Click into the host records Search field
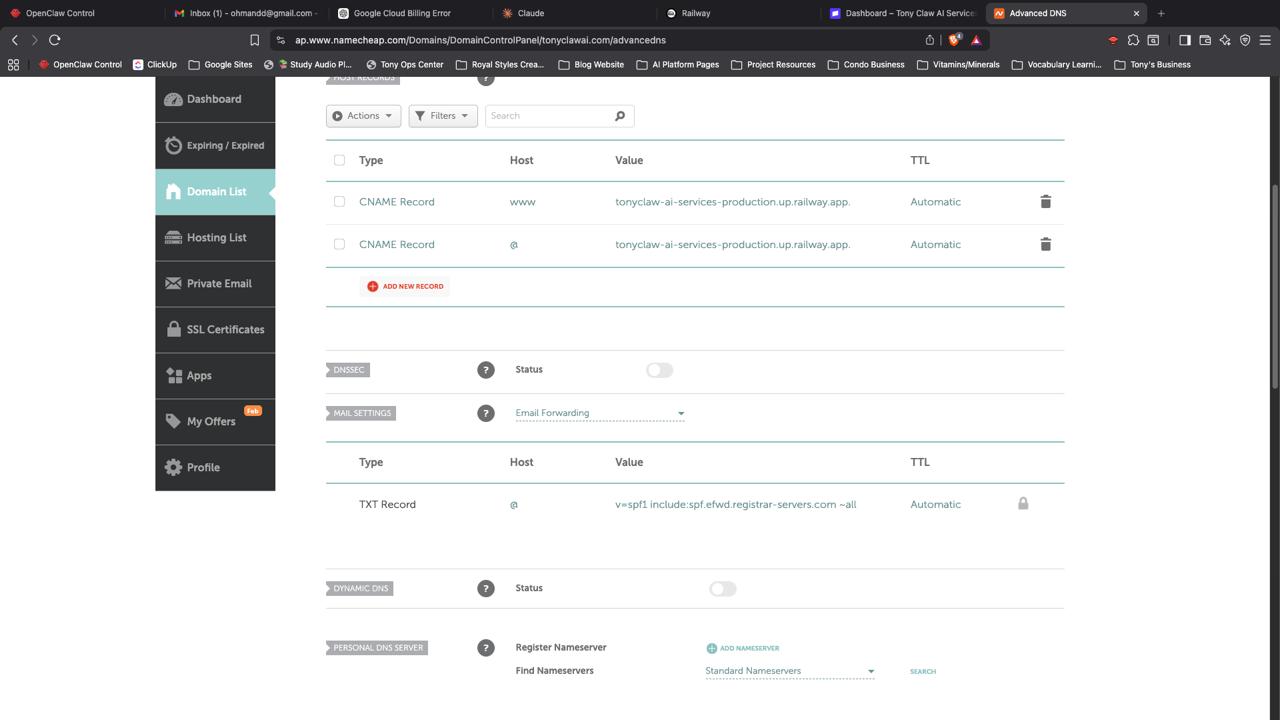The image size is (1280, 720). click(x=548, y=116)
